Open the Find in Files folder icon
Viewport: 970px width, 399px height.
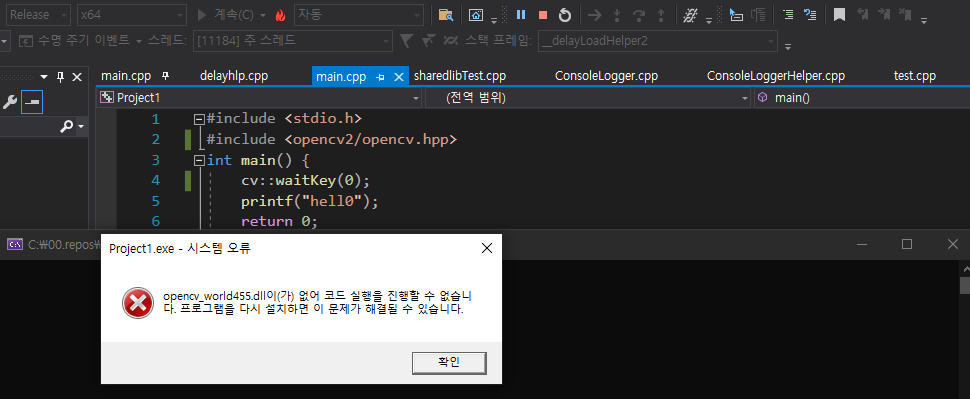445,15
